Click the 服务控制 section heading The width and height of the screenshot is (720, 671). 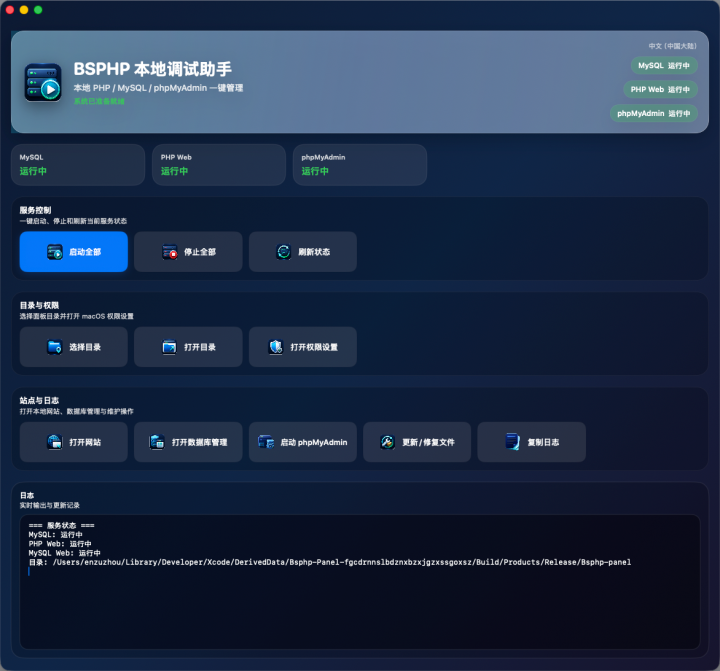click(35, 210)
